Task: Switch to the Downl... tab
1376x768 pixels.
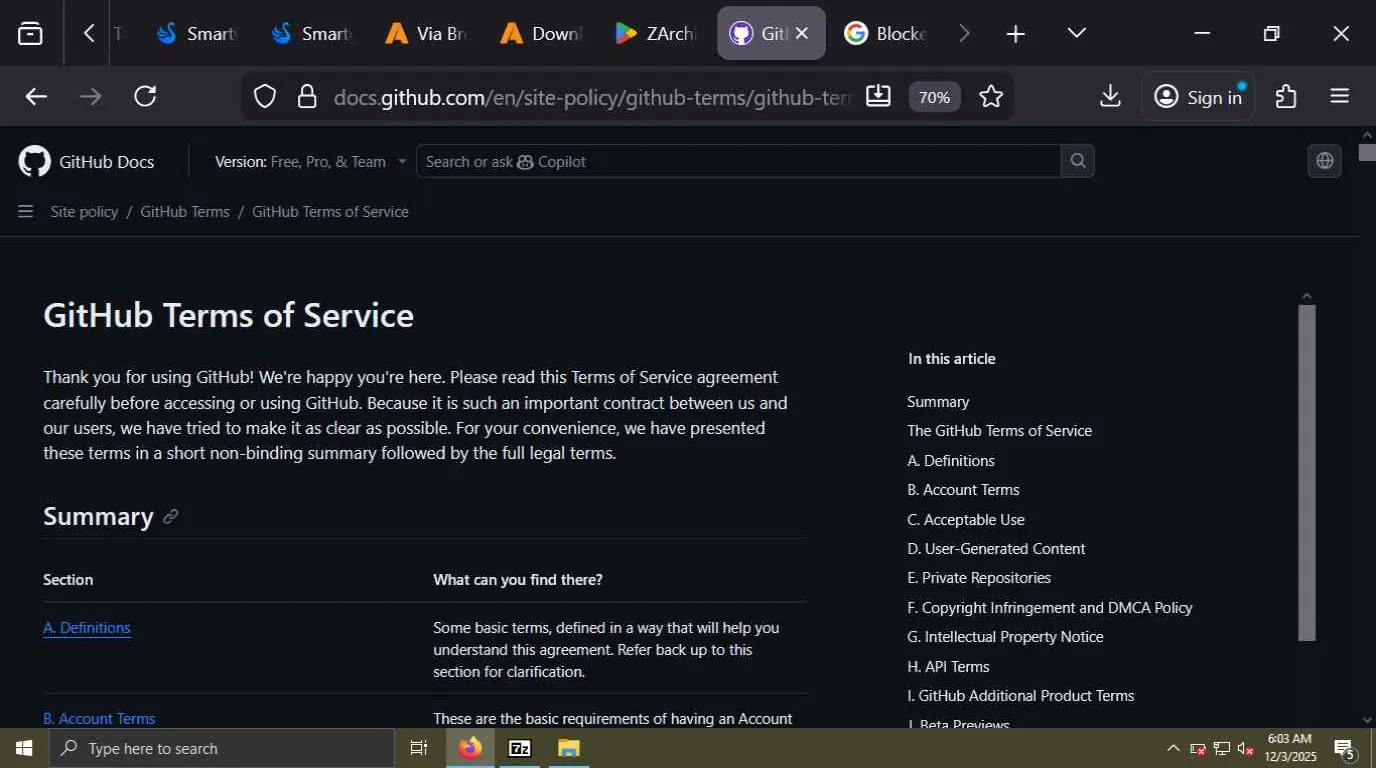Action: (541, 34)
